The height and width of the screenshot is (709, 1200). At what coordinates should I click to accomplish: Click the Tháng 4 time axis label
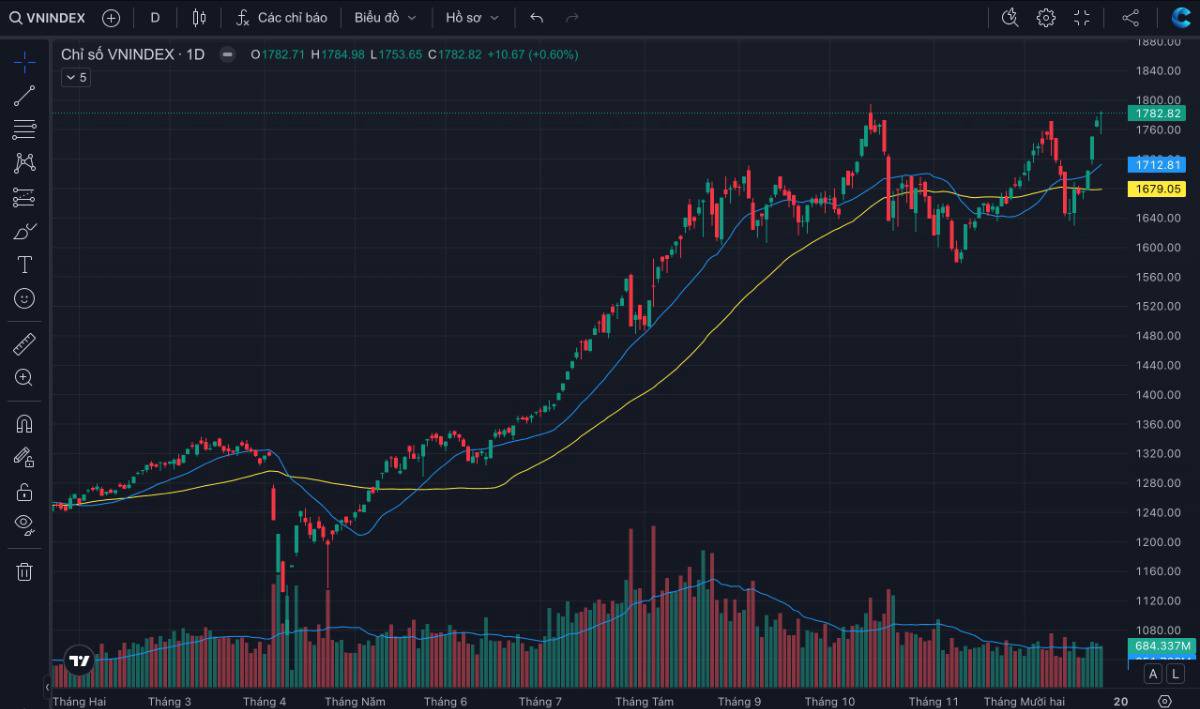(264, 701)
